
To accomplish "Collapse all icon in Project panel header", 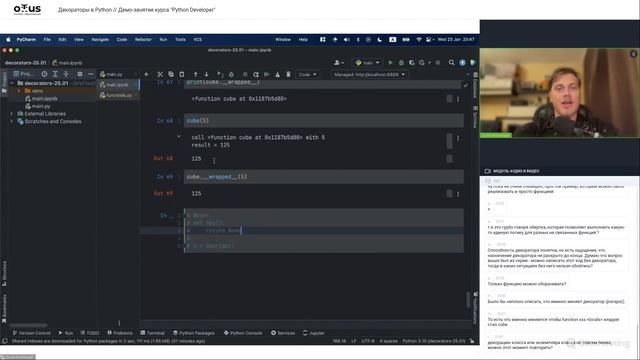I will pyautogui.click(x=66, y=74).
